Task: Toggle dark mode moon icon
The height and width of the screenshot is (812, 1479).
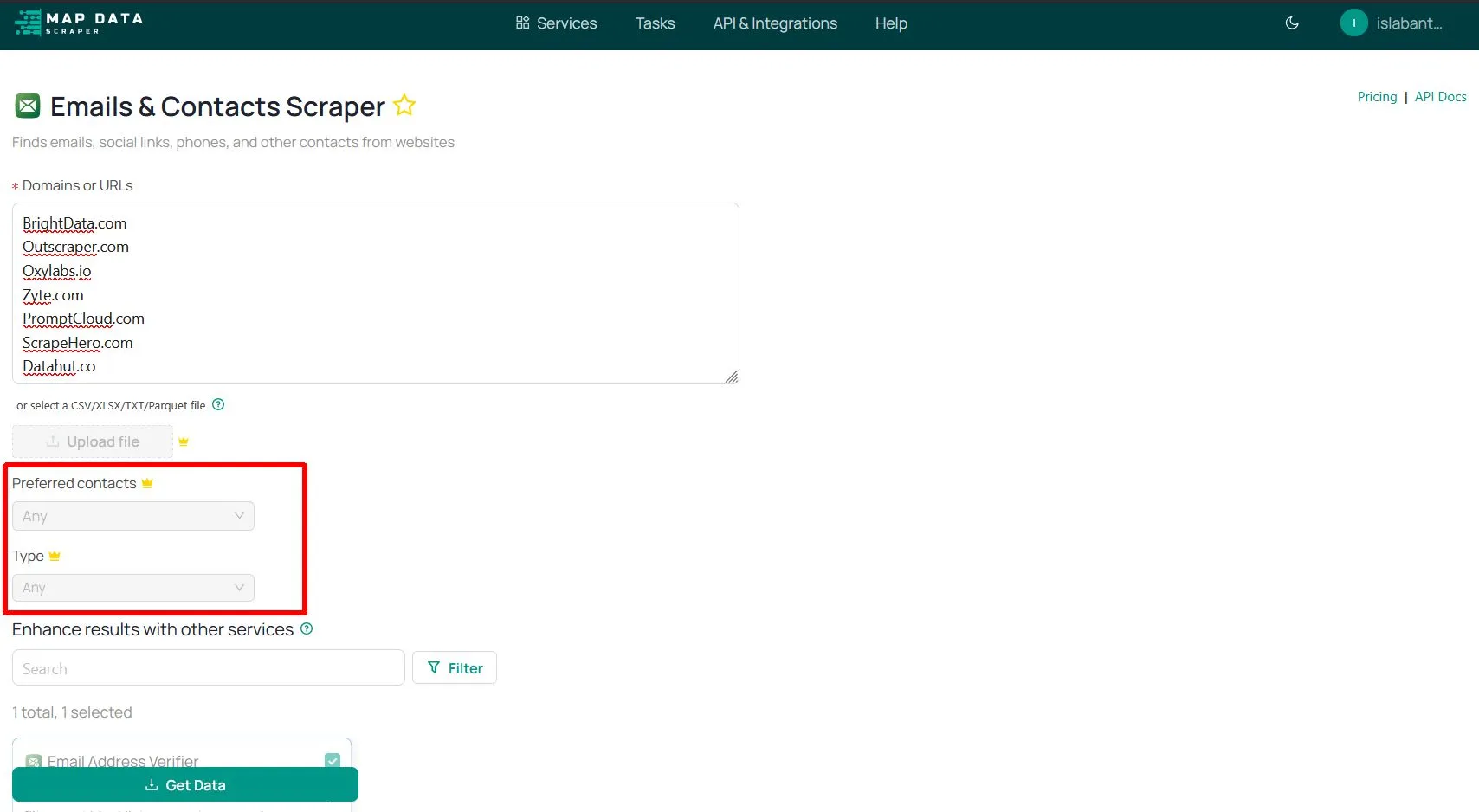Action: (1292, 23)
